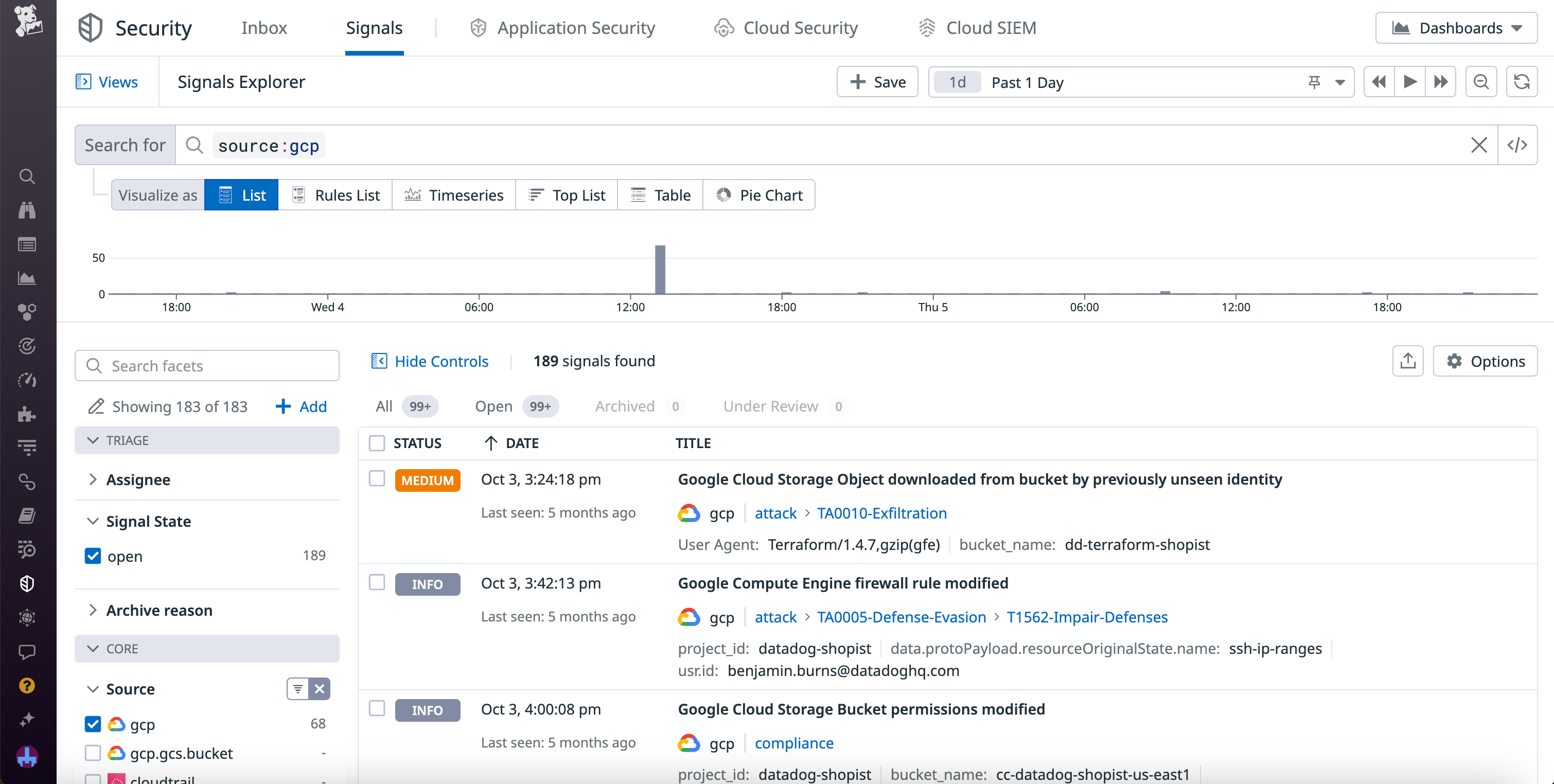Collapse the Source facet section
Screen dimensions: 1554x784
(94, 689)
